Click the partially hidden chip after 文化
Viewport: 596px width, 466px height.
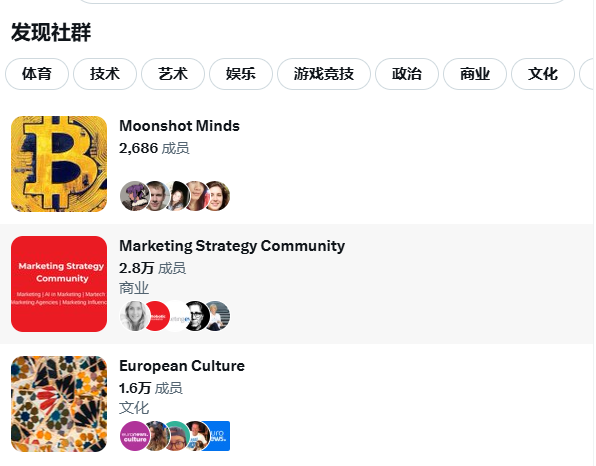pyautogui.click(x=586, y=74)
